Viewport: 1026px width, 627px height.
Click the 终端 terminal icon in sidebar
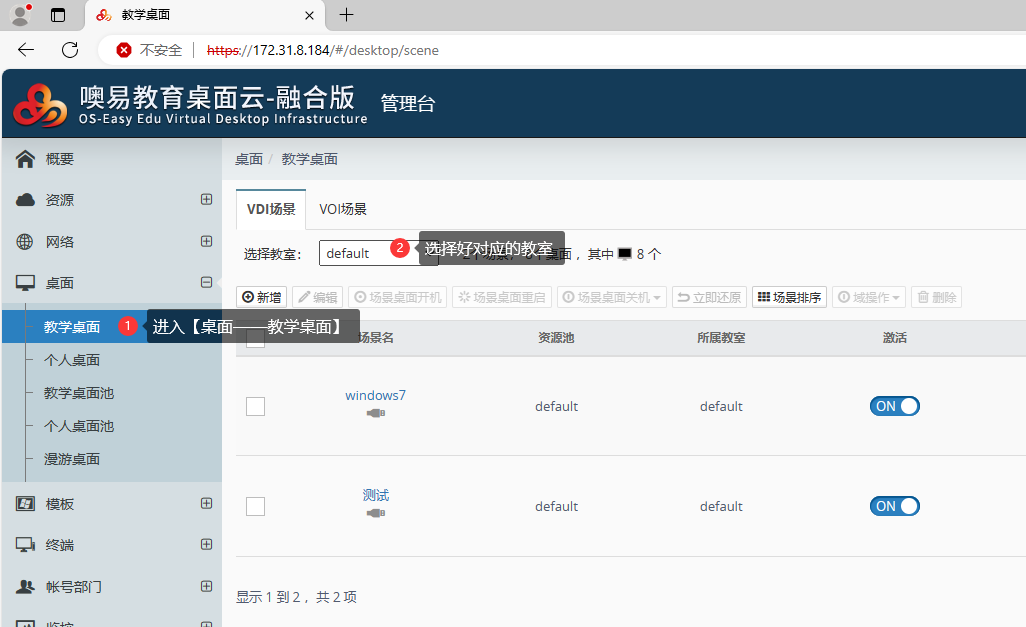pyautogui.click(x=26, y=545)
